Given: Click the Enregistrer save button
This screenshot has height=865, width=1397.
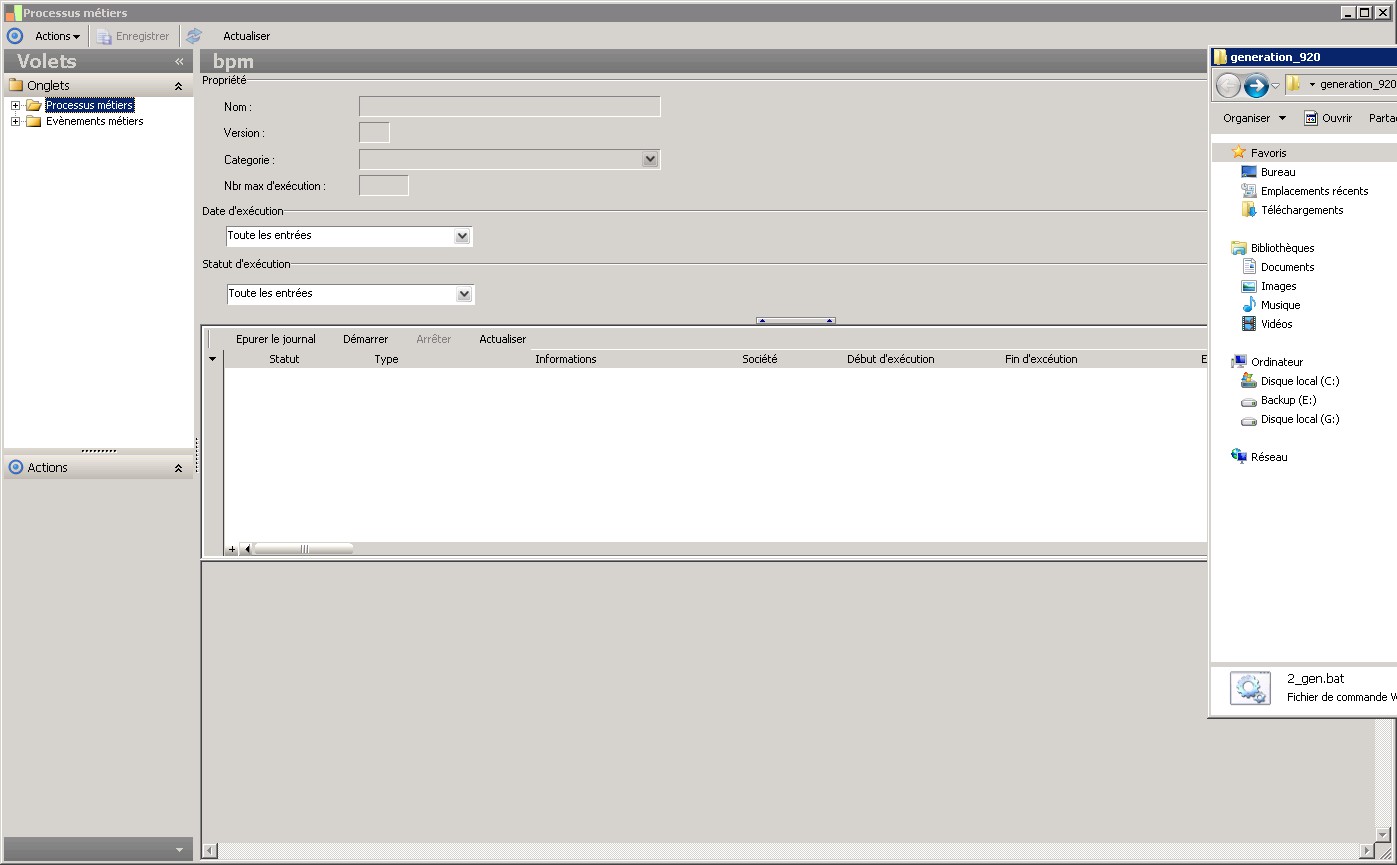Looking at the screenshot, I should 133,36.
